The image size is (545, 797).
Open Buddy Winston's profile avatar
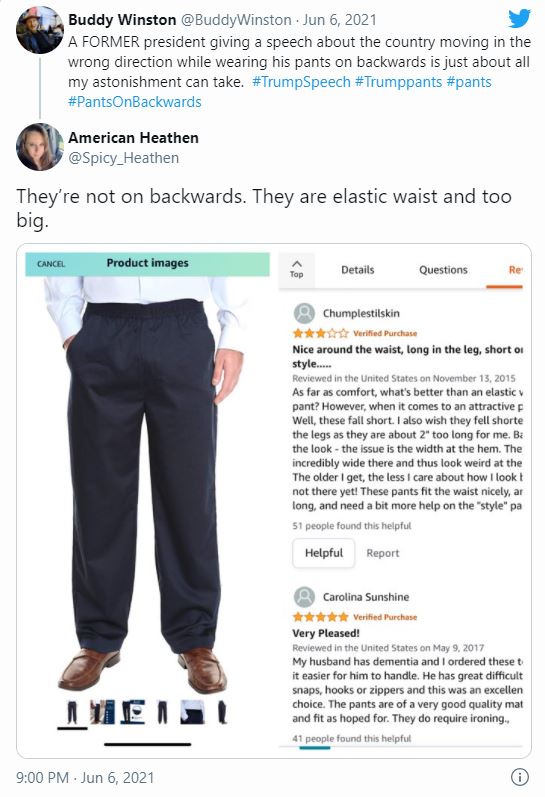(40, 30)
